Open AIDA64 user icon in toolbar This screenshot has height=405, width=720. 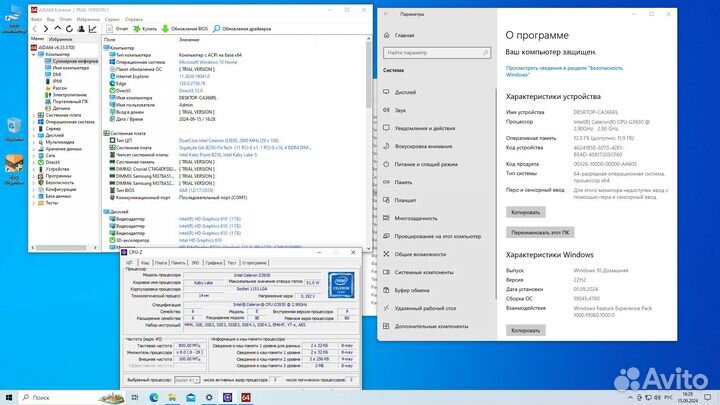click(x=81, y=29)
